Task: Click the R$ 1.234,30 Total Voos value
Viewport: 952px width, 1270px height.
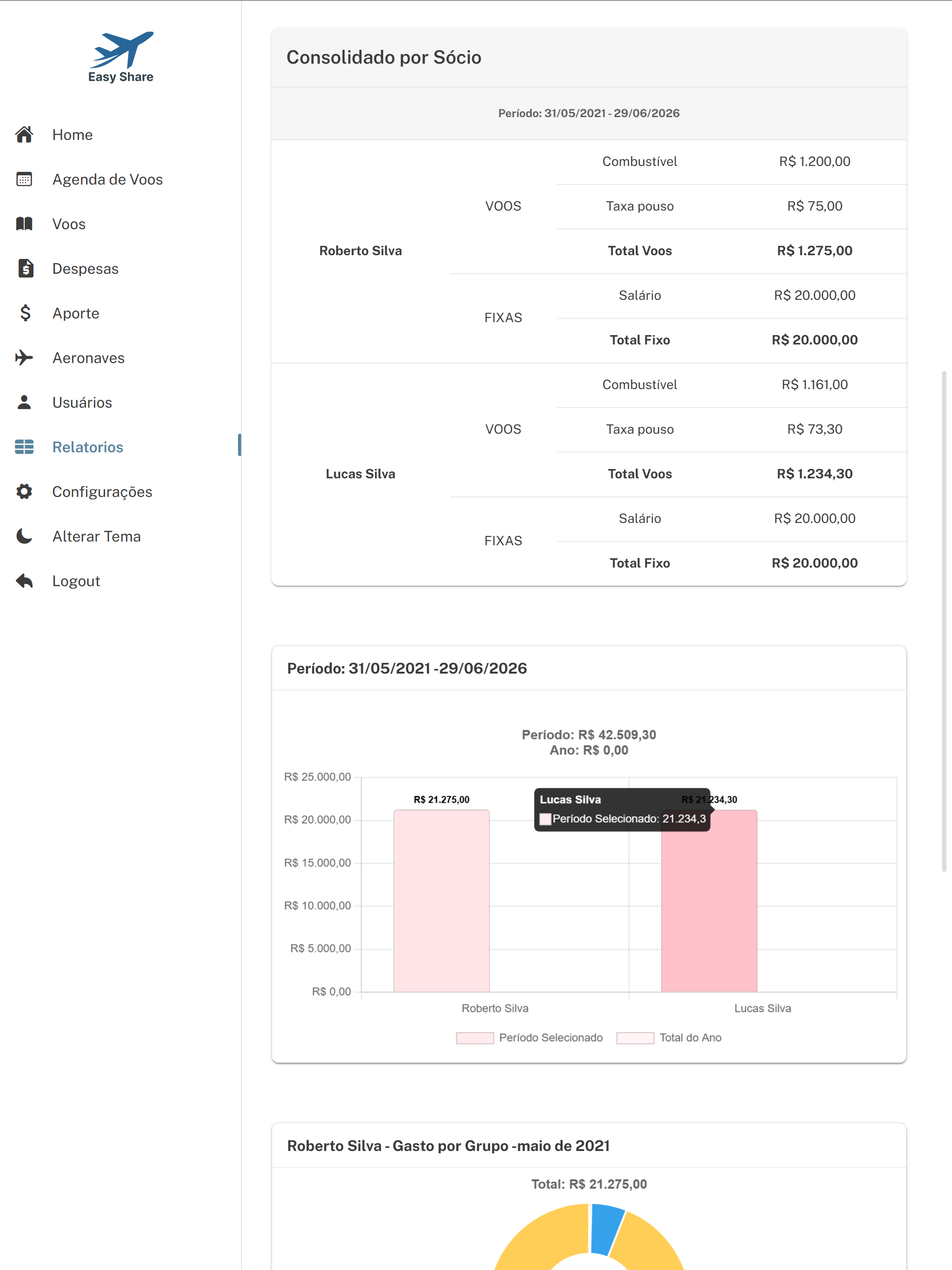Action: point(814,474)
